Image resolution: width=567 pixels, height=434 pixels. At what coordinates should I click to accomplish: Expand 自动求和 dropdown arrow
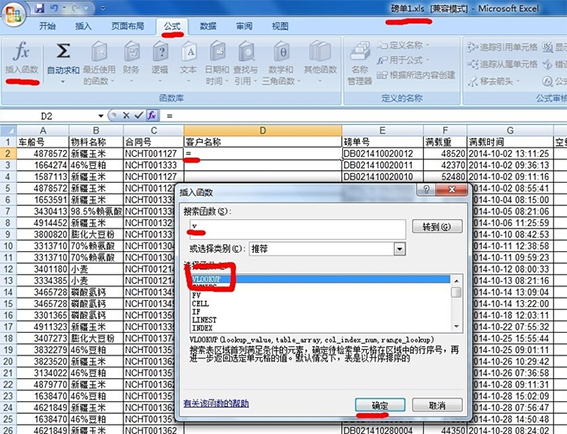[63, 82]
